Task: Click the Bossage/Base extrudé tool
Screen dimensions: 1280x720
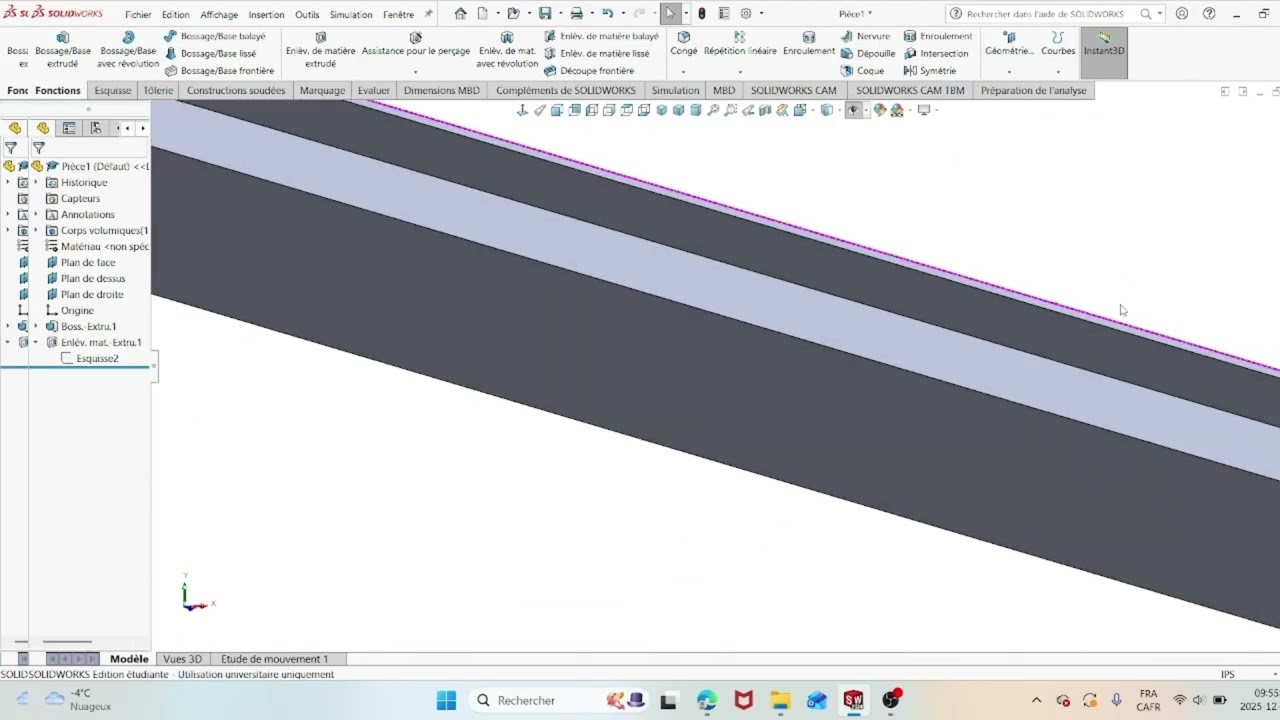Action: [62, 49]
